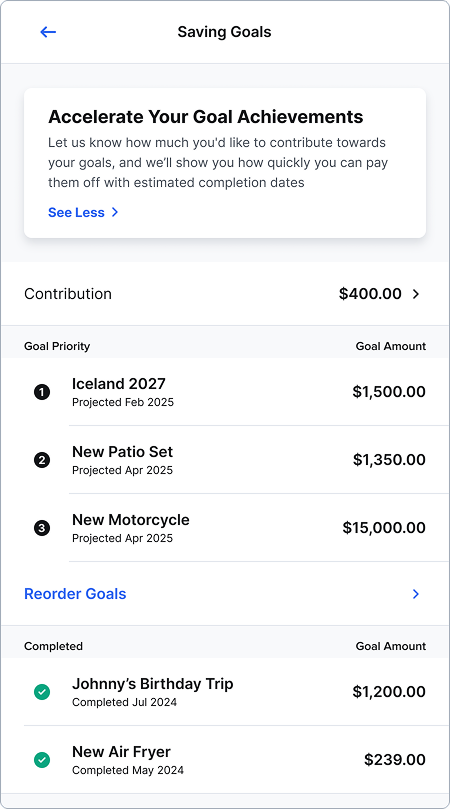Click the green checkmark for New Air Fryer
450x809 pixels.
tap(42, 760)
